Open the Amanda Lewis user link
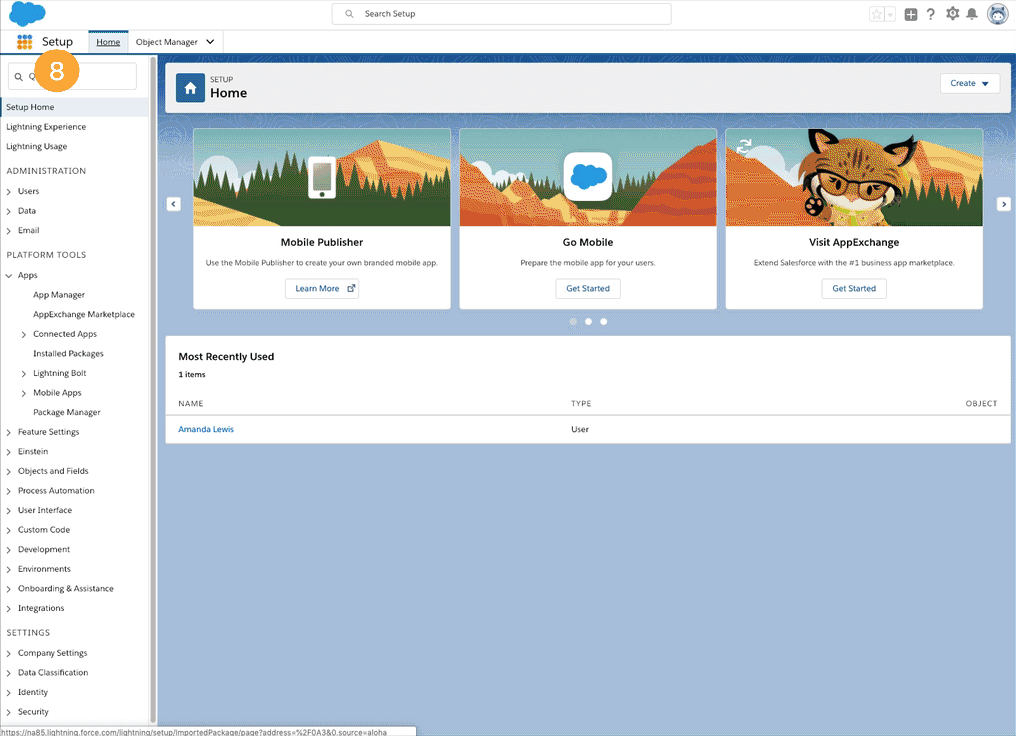The height and width of the screenshot is (736, 1016). click(x=206, y=430)
